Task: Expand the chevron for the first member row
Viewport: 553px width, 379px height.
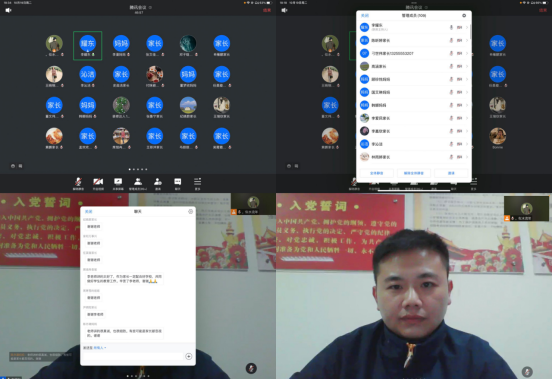Action: tap(467, 27)
